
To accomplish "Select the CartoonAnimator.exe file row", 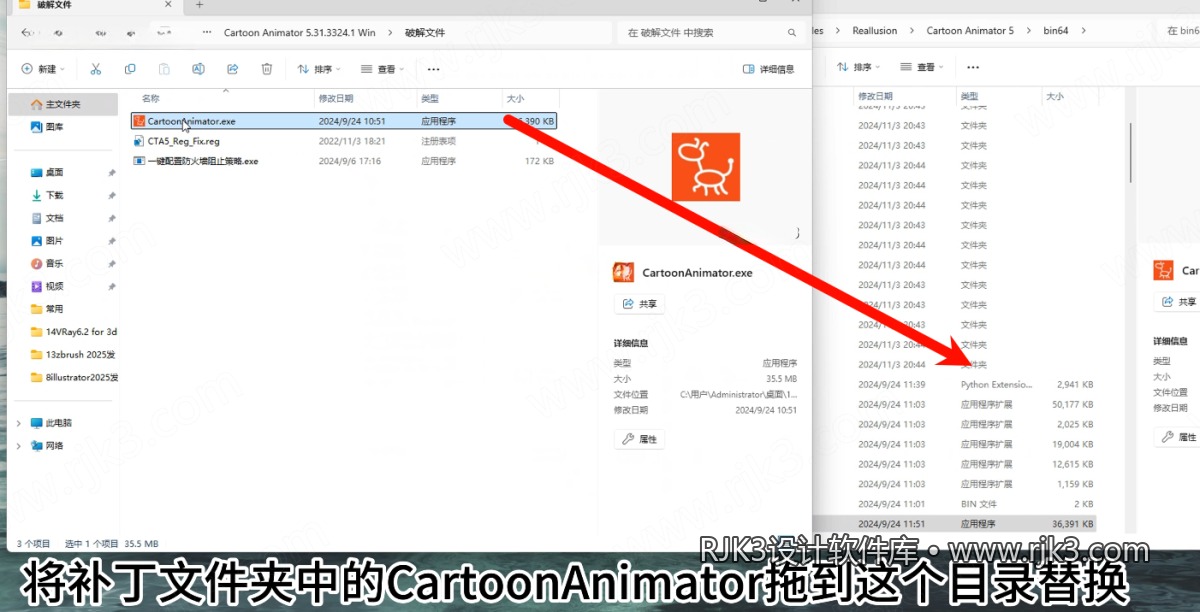I will click(x=344, y=121).
